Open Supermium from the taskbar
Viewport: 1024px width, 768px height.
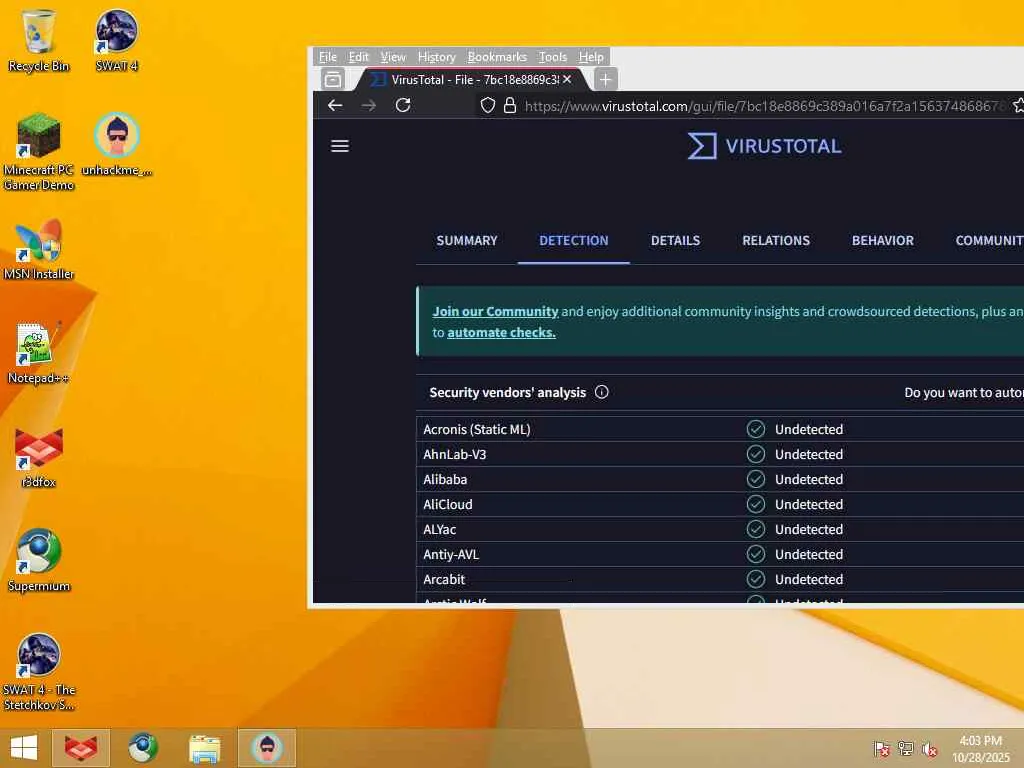point(142,748)
